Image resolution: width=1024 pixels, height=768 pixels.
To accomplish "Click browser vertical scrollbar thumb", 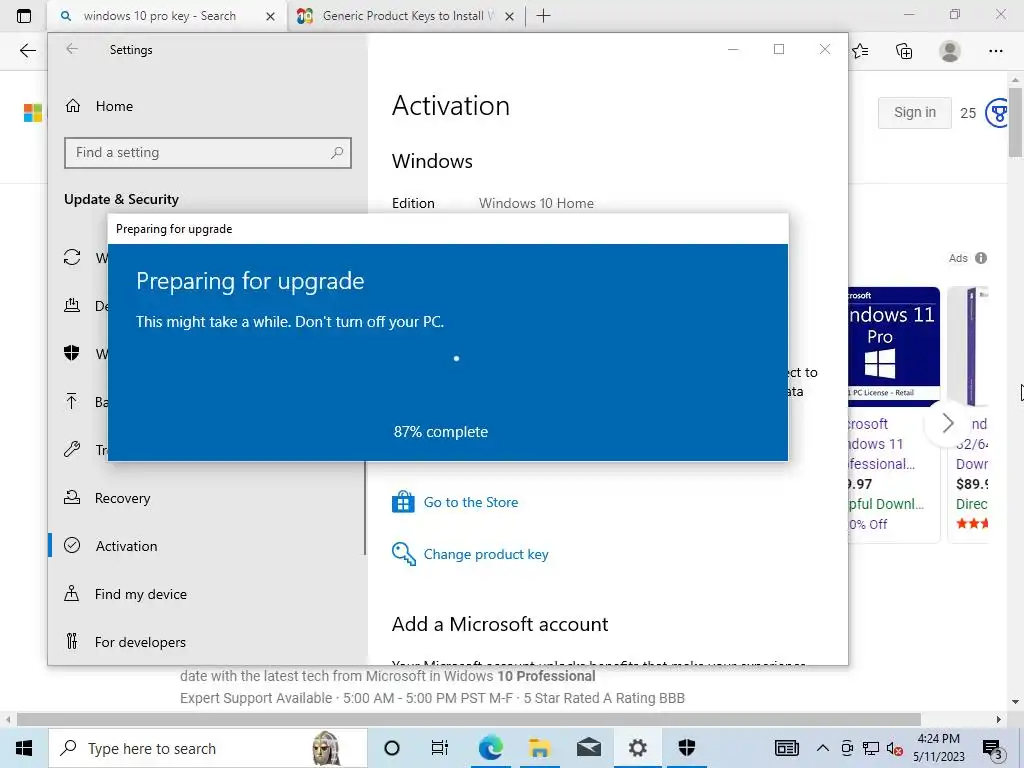I will click(x=1016, y=123).
